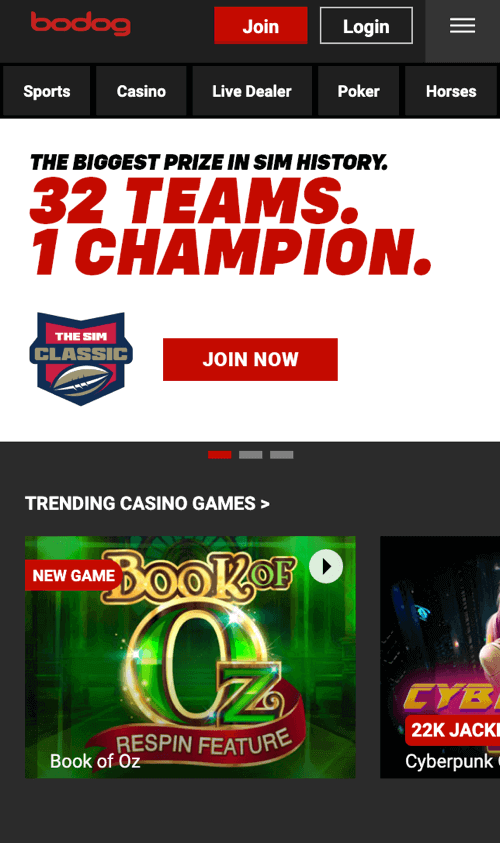Play the Book of Oz game arrow
Viewport: 500px width, 843px height.
coord(326,566)
